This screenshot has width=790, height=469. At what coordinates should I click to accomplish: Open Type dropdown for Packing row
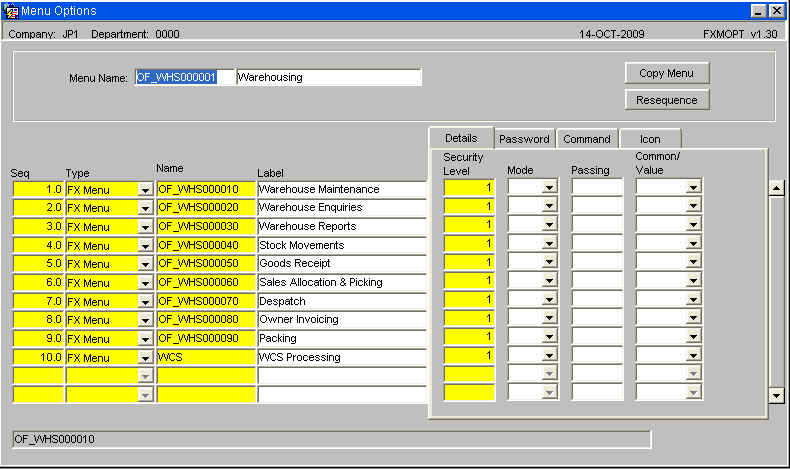click(x=145, y=339)
